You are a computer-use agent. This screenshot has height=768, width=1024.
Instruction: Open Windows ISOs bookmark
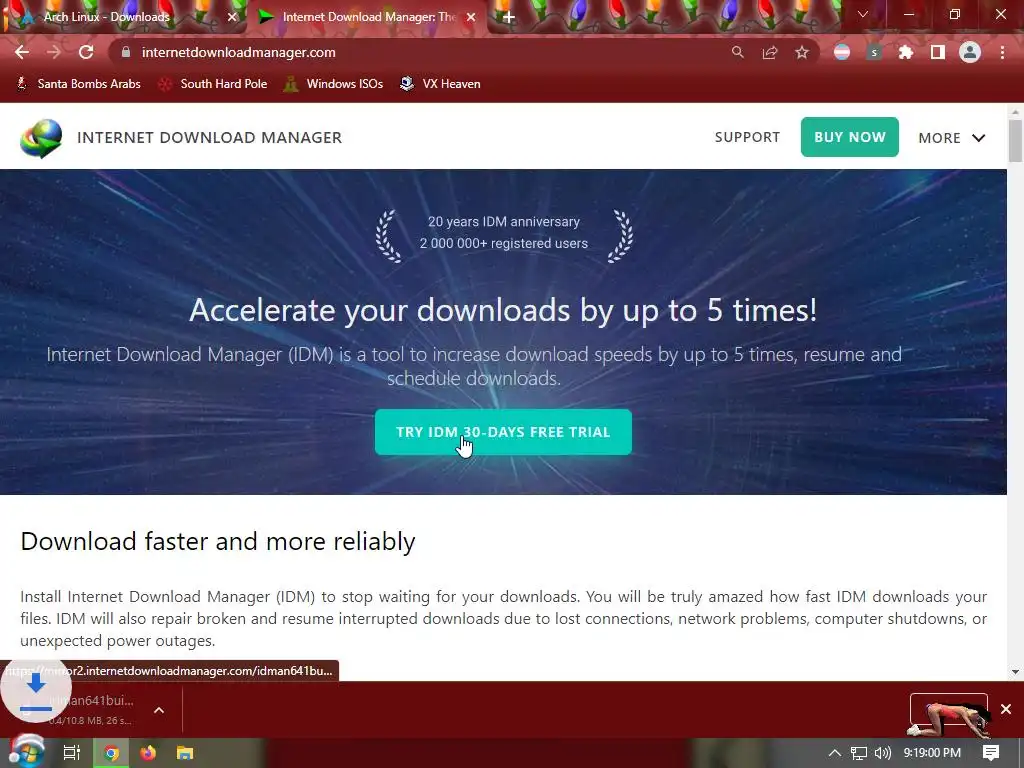pyautogui.click(x=333, y=84)
